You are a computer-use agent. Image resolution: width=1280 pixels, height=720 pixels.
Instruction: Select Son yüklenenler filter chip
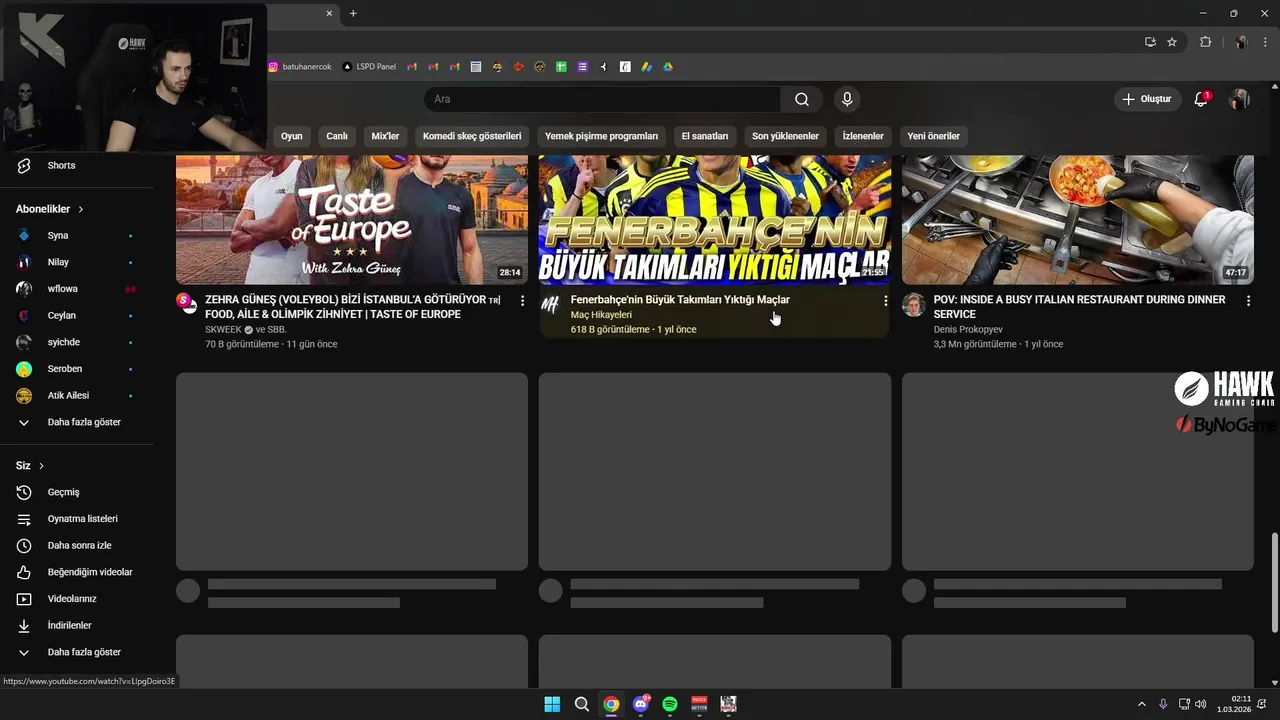tap(785, 136)
